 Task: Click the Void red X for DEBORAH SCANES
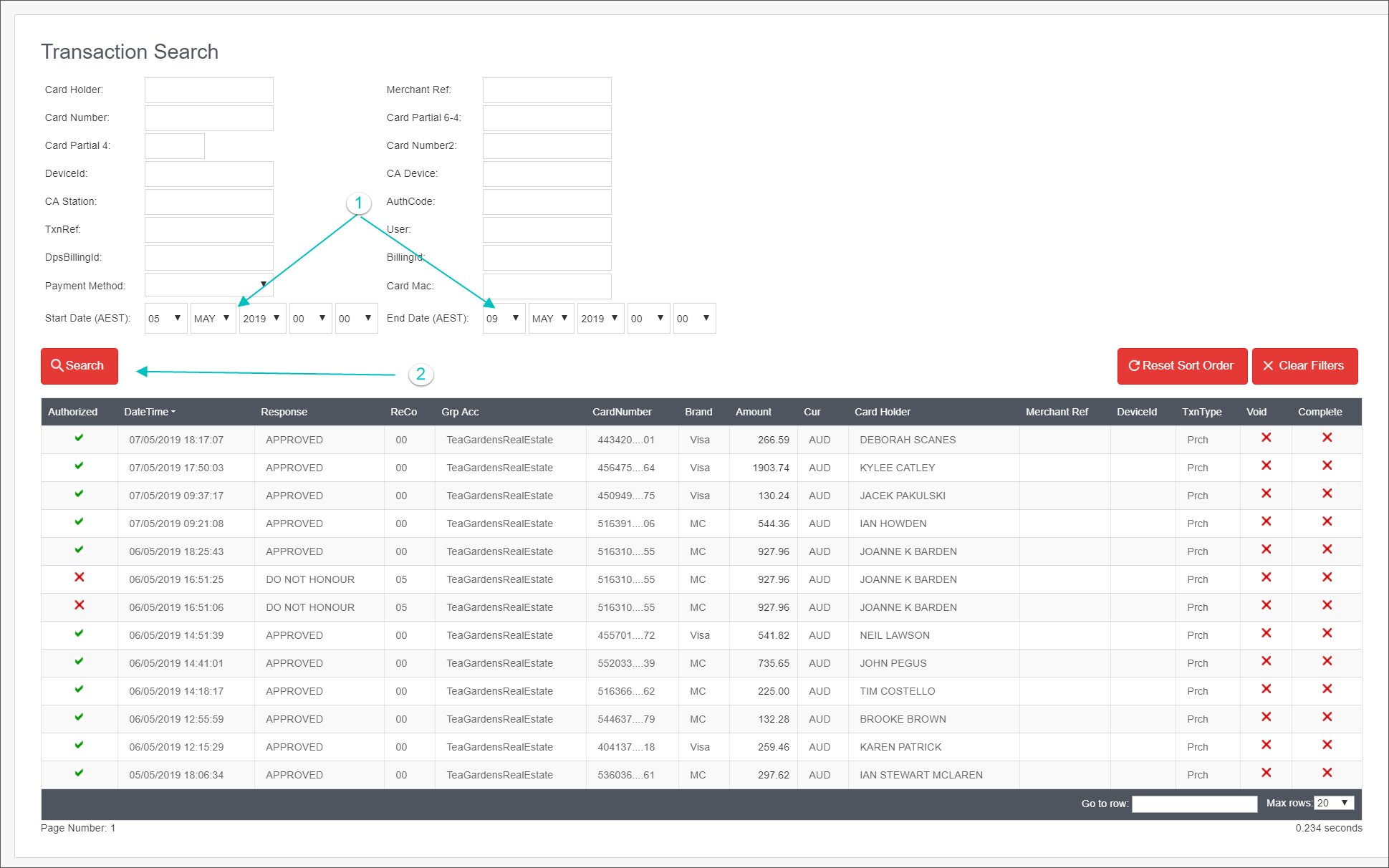1266,438
